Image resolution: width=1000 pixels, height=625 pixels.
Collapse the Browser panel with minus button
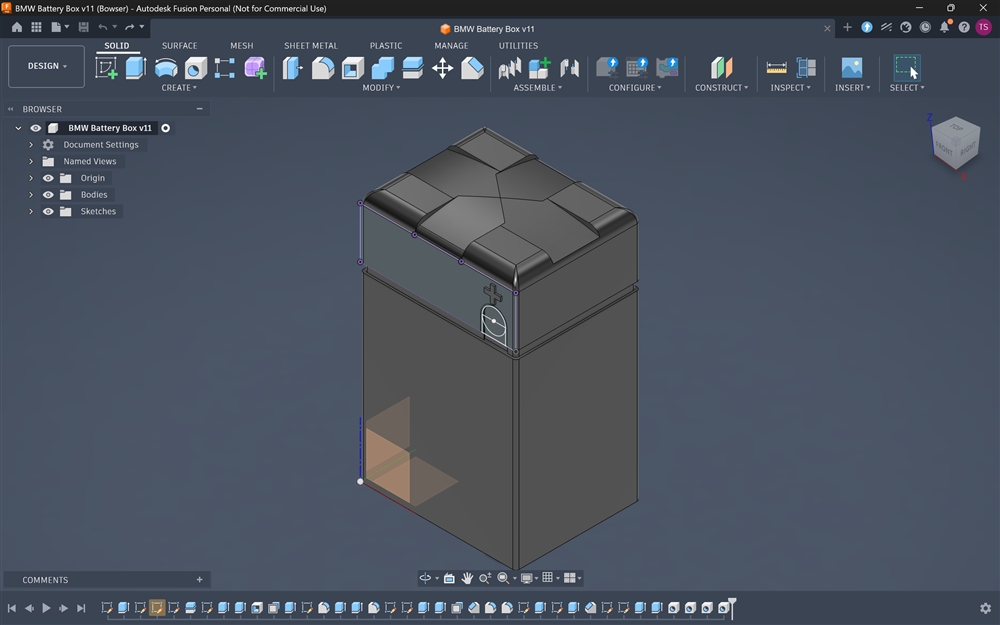click(x=200, y=109)
